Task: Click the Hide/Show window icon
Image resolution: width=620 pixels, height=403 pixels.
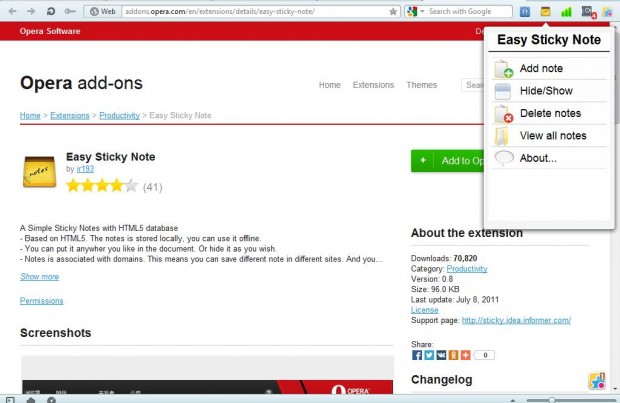Action: click(x=503, y=91)
